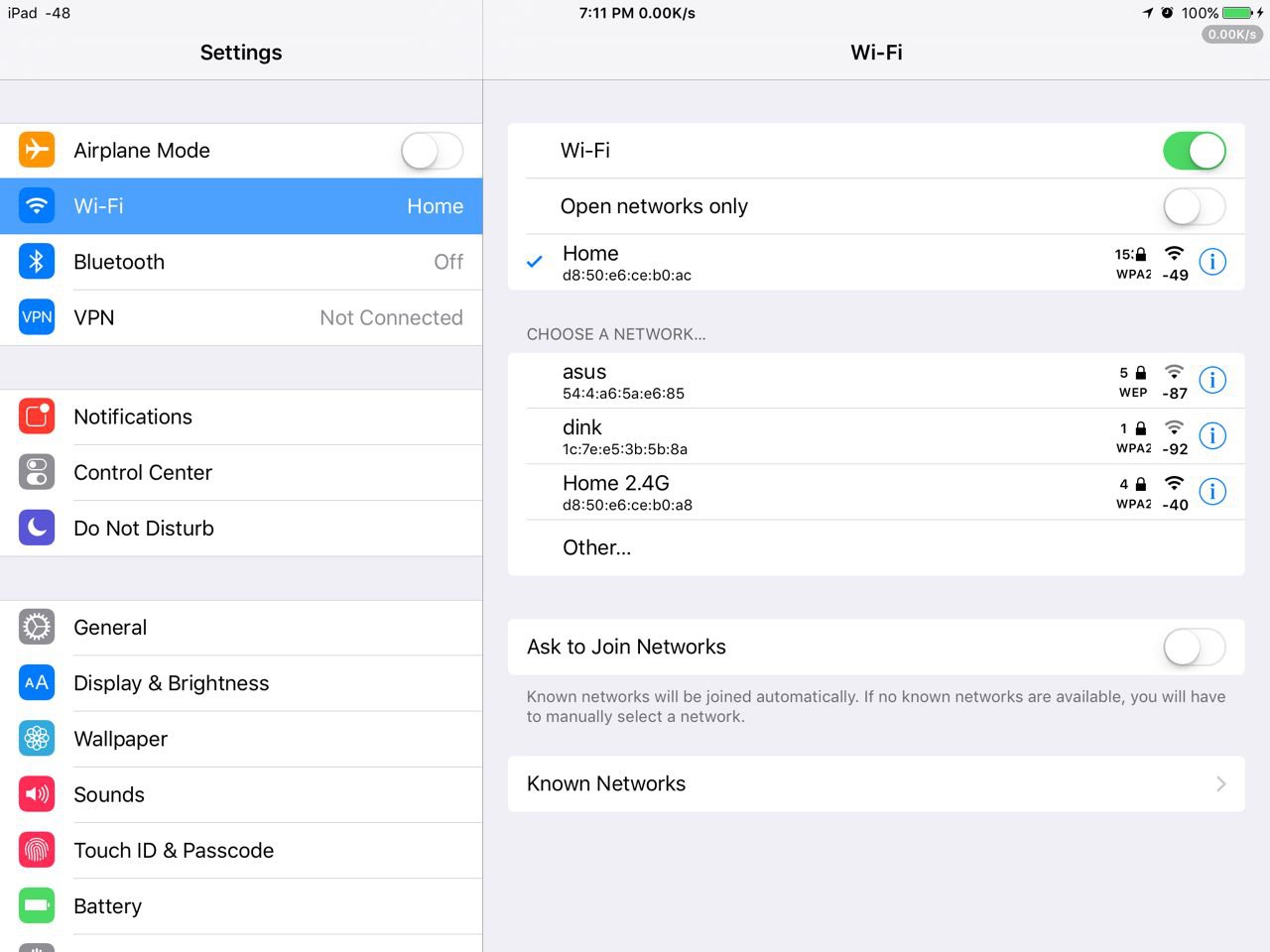Tap info icon beside Home 2.4G
The width and height of the screenshot is (1270, 952).
point(1212,491)
